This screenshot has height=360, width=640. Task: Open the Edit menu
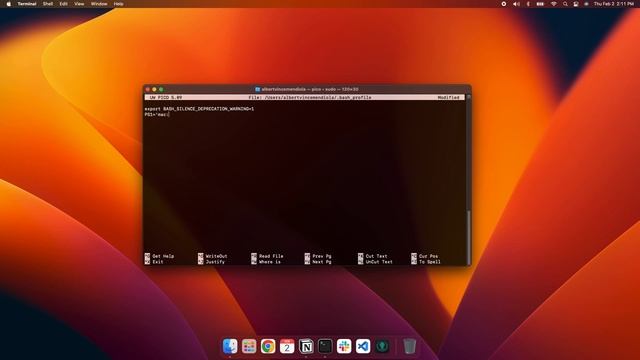tap(64, 4)
